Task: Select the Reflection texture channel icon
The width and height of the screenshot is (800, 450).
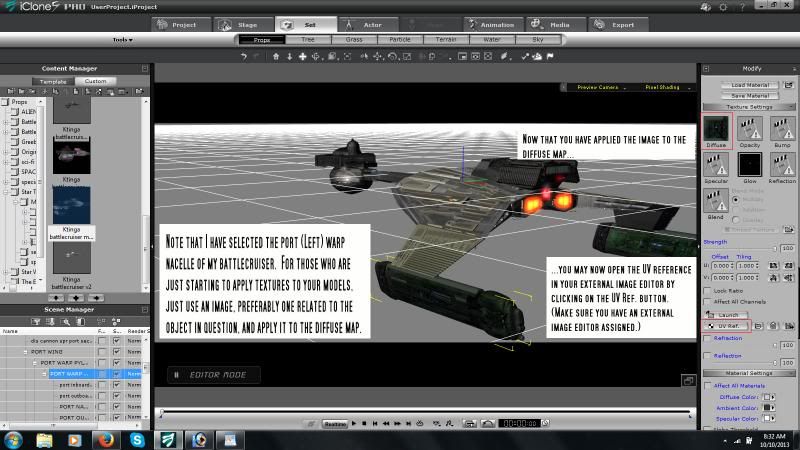Action: [x=782, y=164]
